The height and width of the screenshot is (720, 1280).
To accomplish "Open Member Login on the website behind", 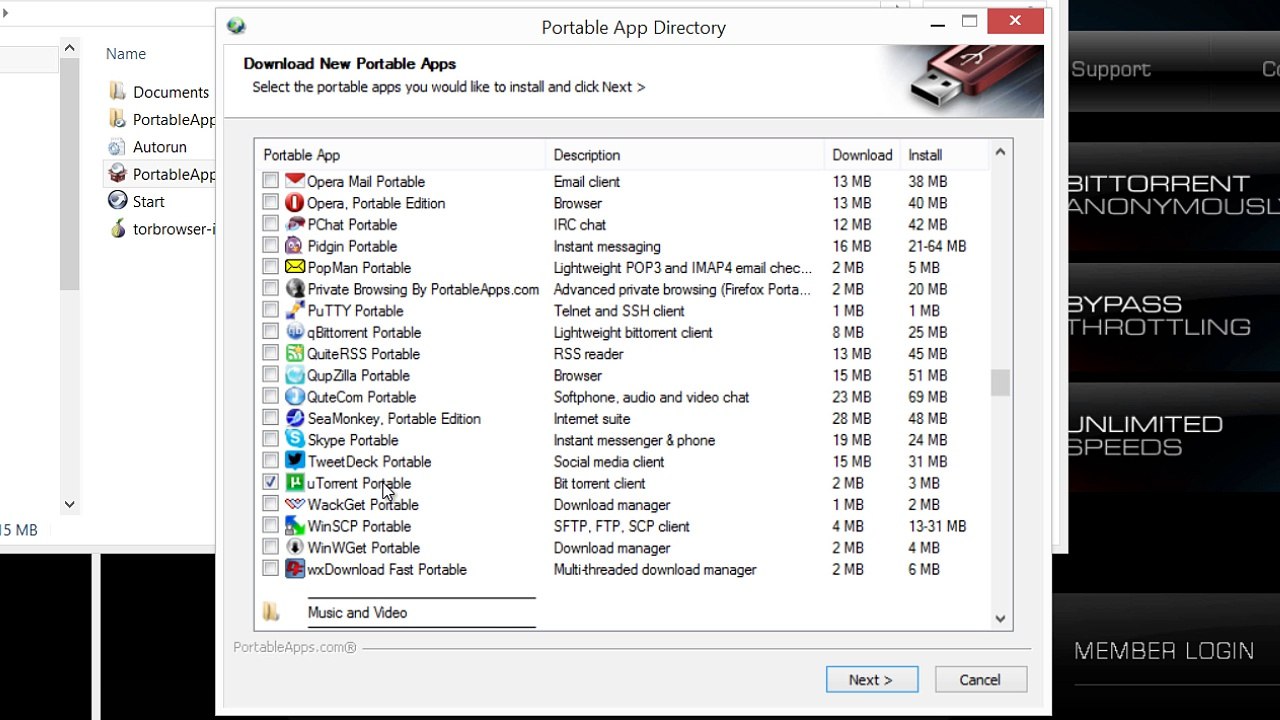I will tap(1164, 651).
